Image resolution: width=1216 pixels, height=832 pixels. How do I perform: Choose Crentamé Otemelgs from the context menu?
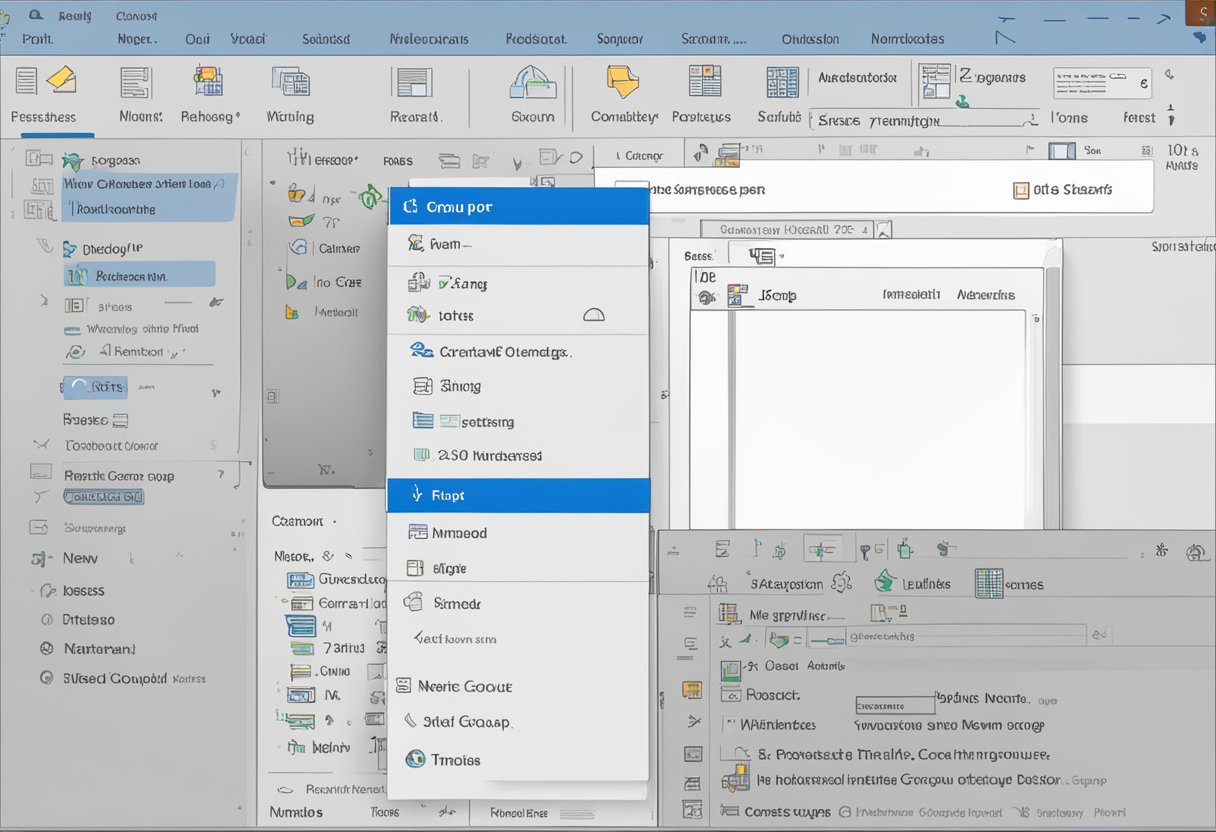pyautogui.click(x=505, y=351)
